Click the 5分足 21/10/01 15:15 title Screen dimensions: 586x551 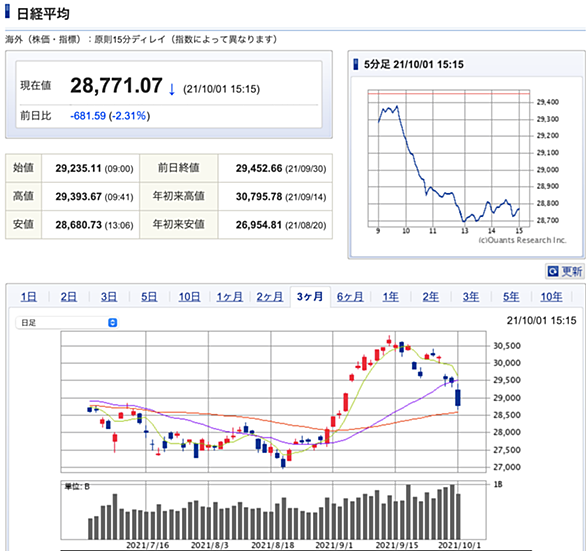coord(414,65)
